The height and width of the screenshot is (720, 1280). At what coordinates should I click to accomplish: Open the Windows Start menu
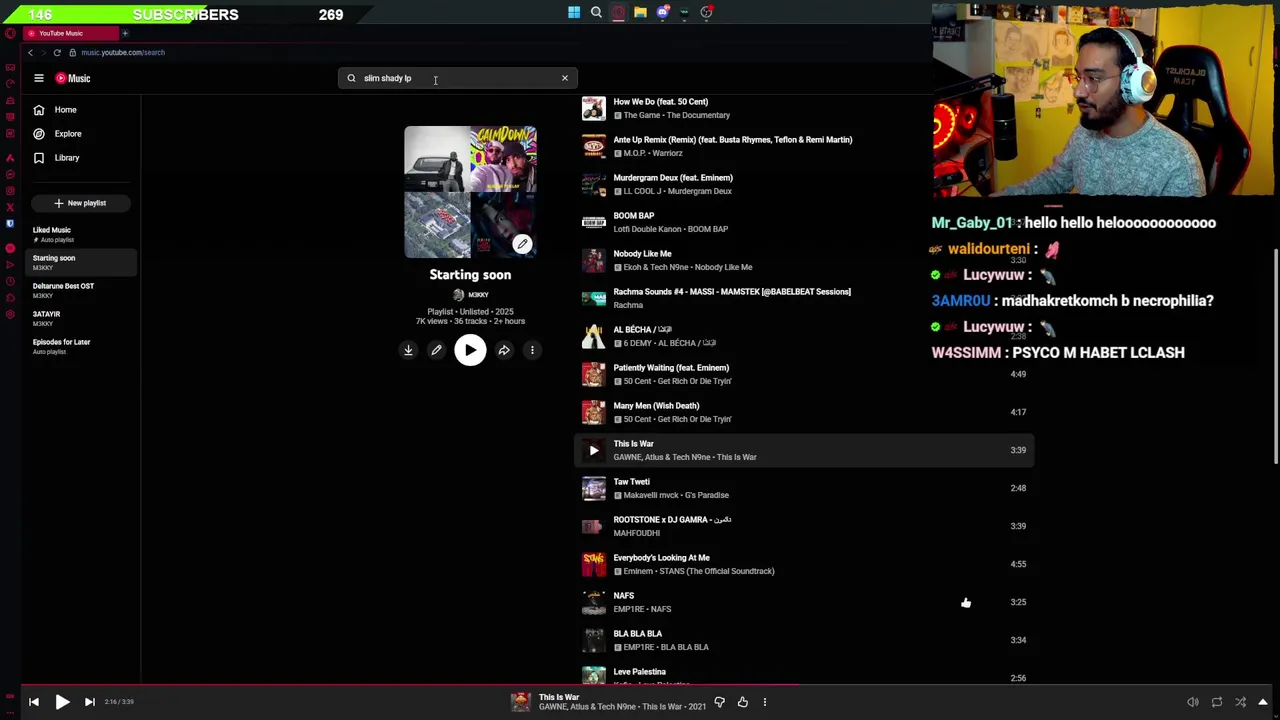[x=574, y=13]
